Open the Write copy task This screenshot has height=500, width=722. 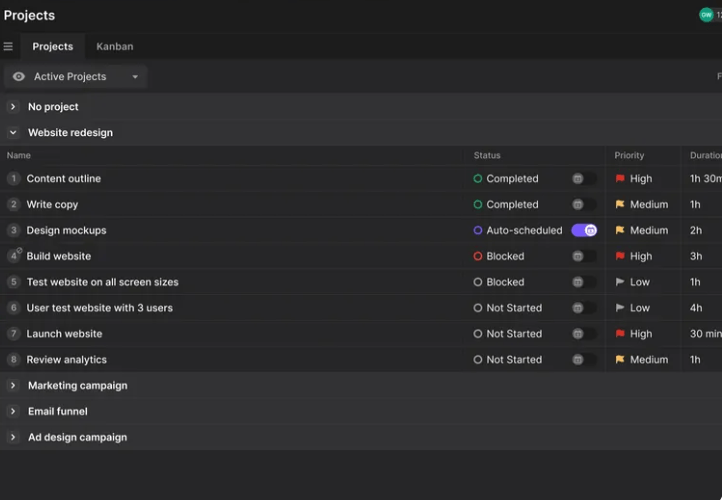52,204
